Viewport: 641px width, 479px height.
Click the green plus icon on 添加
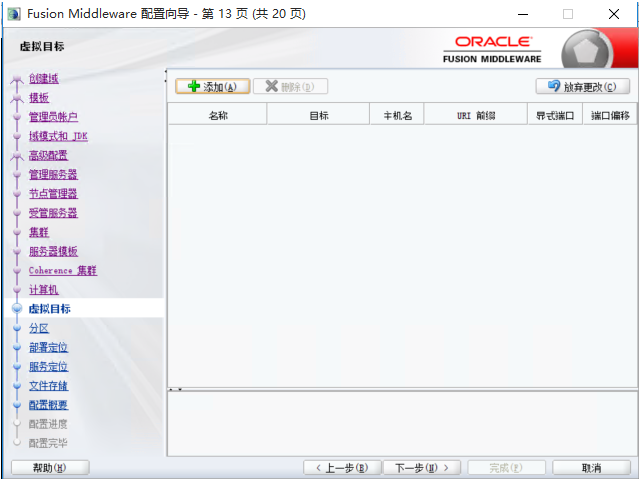pos(194,86)
